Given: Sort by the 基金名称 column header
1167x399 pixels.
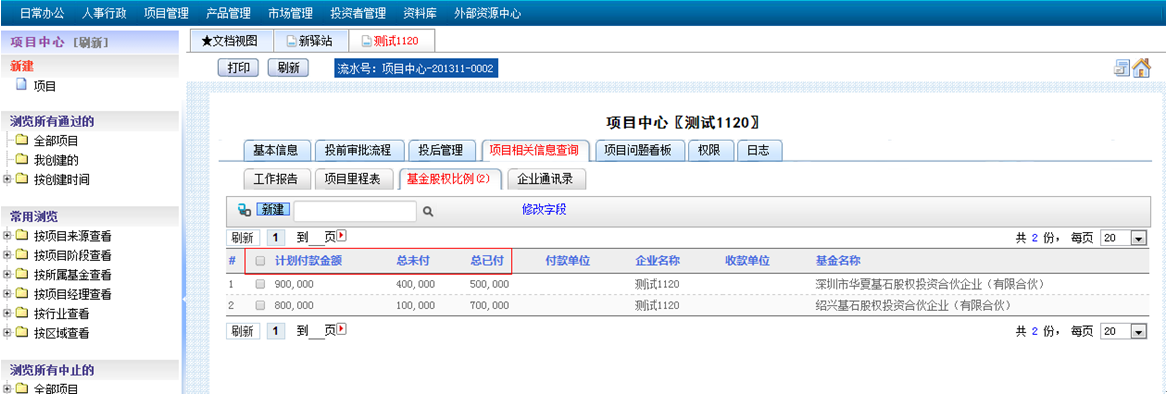Looking at the screenshot, I should point(839,261).
